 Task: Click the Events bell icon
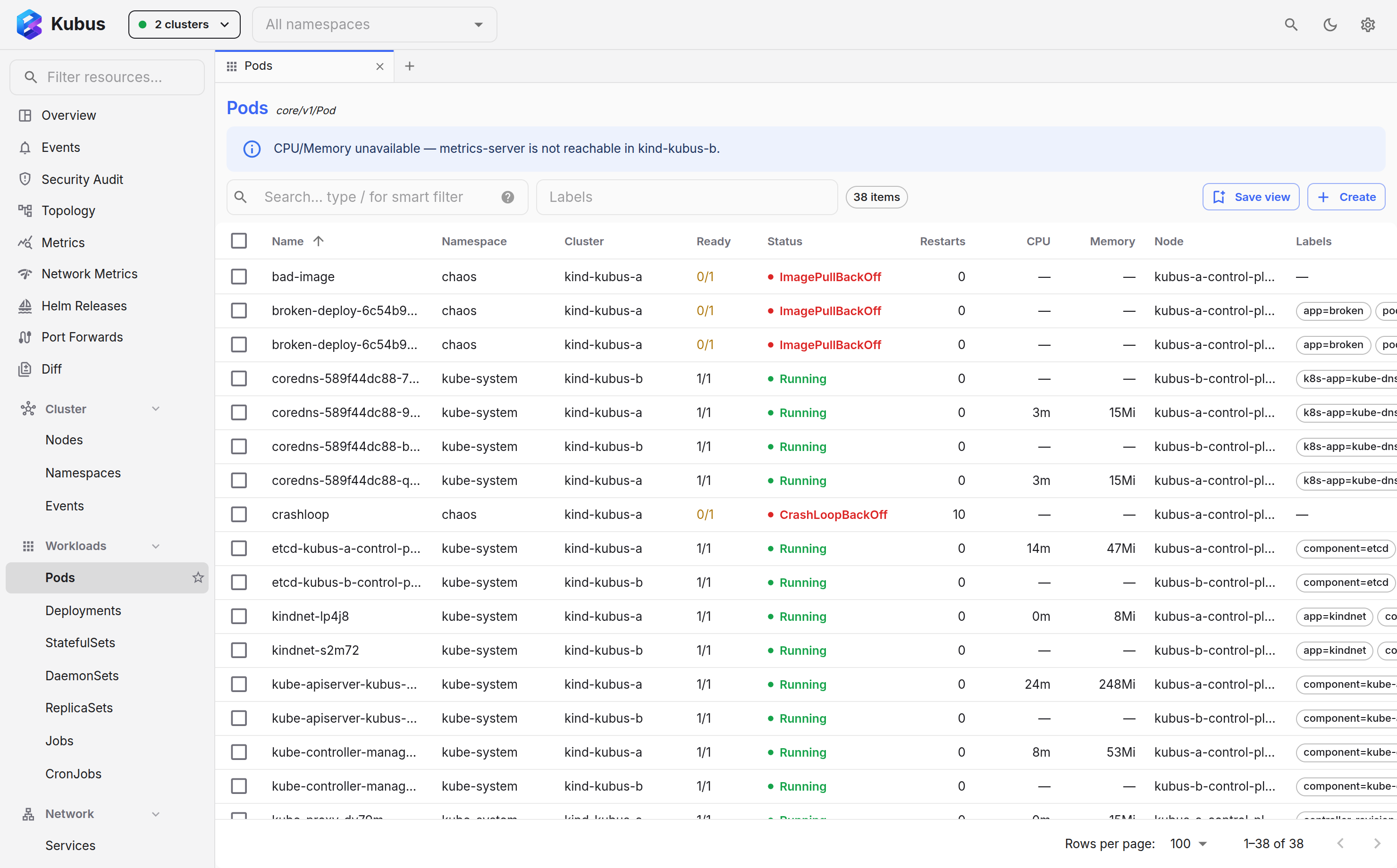point(25,148)
